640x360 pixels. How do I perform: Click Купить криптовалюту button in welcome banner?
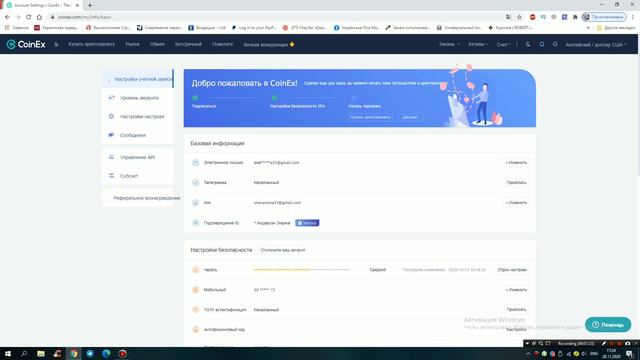coord(371,117)
